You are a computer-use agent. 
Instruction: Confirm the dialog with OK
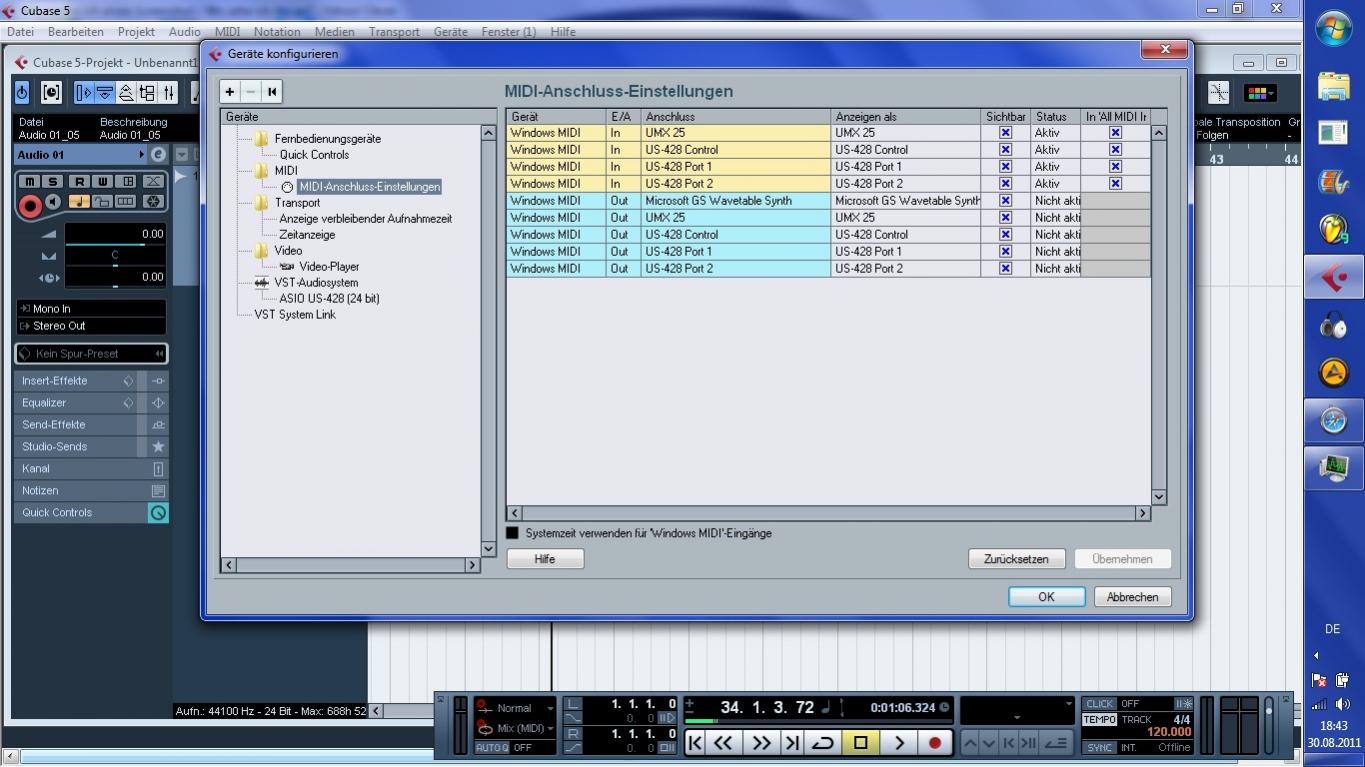(x=1046, y=597)
